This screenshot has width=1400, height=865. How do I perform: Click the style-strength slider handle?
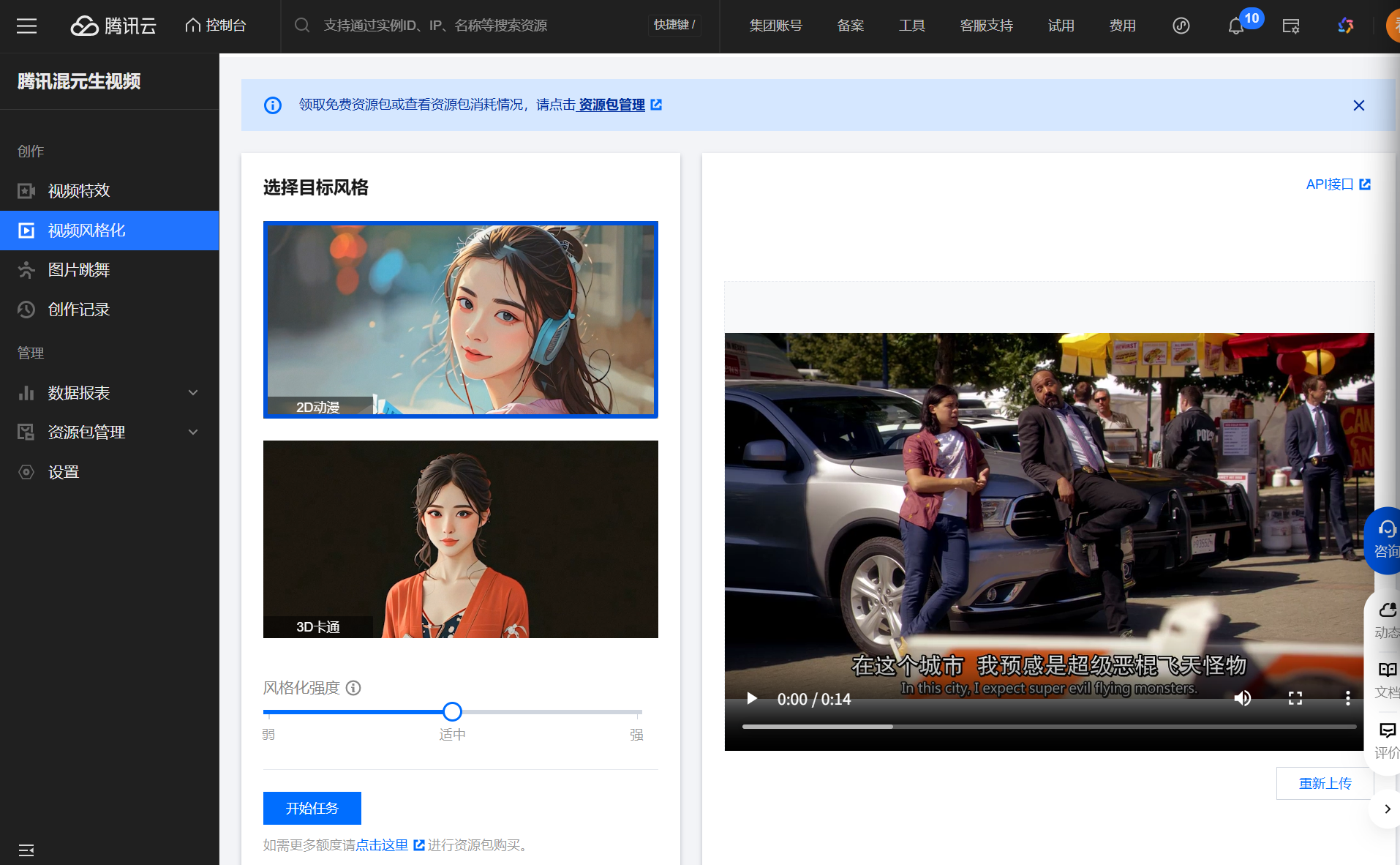(x=453, y=711)
